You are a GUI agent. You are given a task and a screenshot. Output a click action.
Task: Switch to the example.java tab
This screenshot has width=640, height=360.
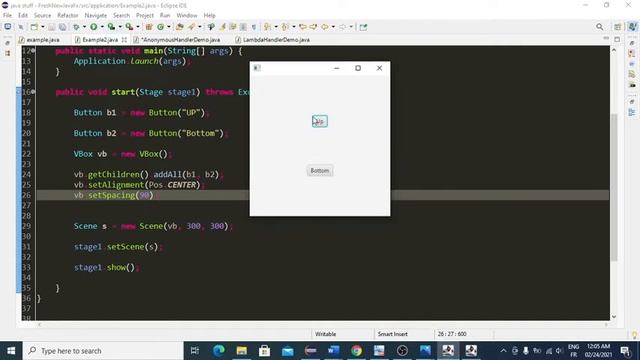click(39, 40)
